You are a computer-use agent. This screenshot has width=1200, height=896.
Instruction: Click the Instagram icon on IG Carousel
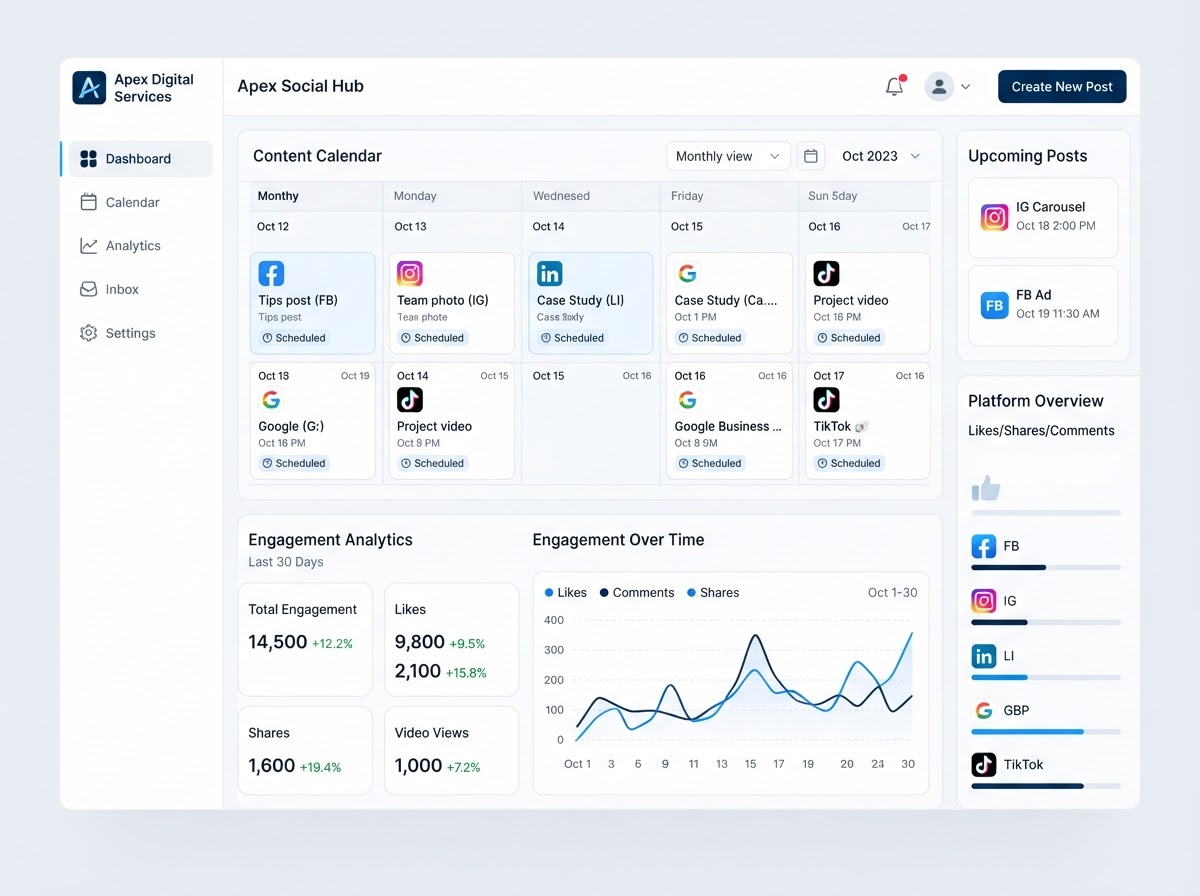995,217
